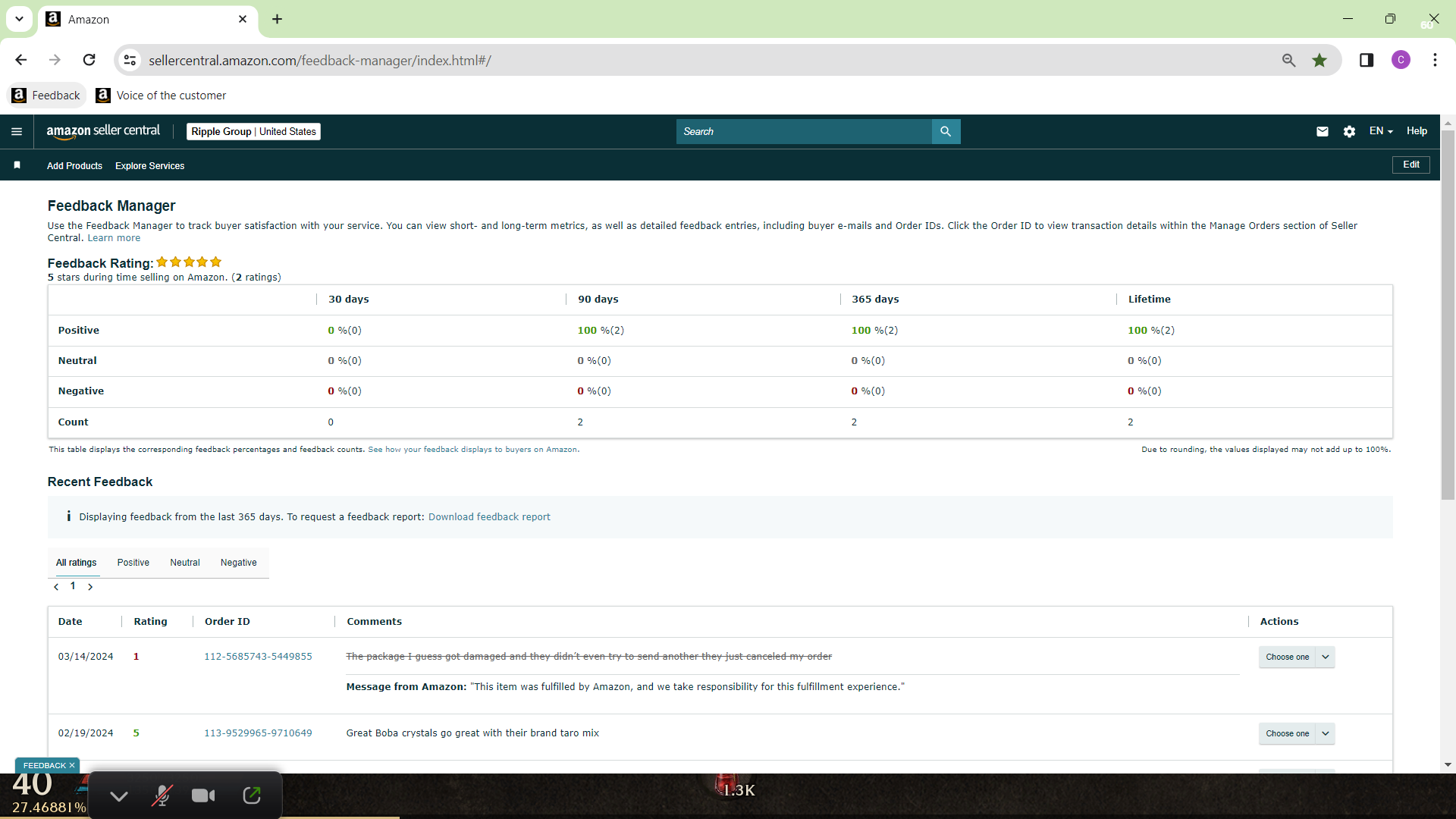The image size is (1456, 819).
Task: Click the page vertical scrollbar
Action: click(1448, 315)
